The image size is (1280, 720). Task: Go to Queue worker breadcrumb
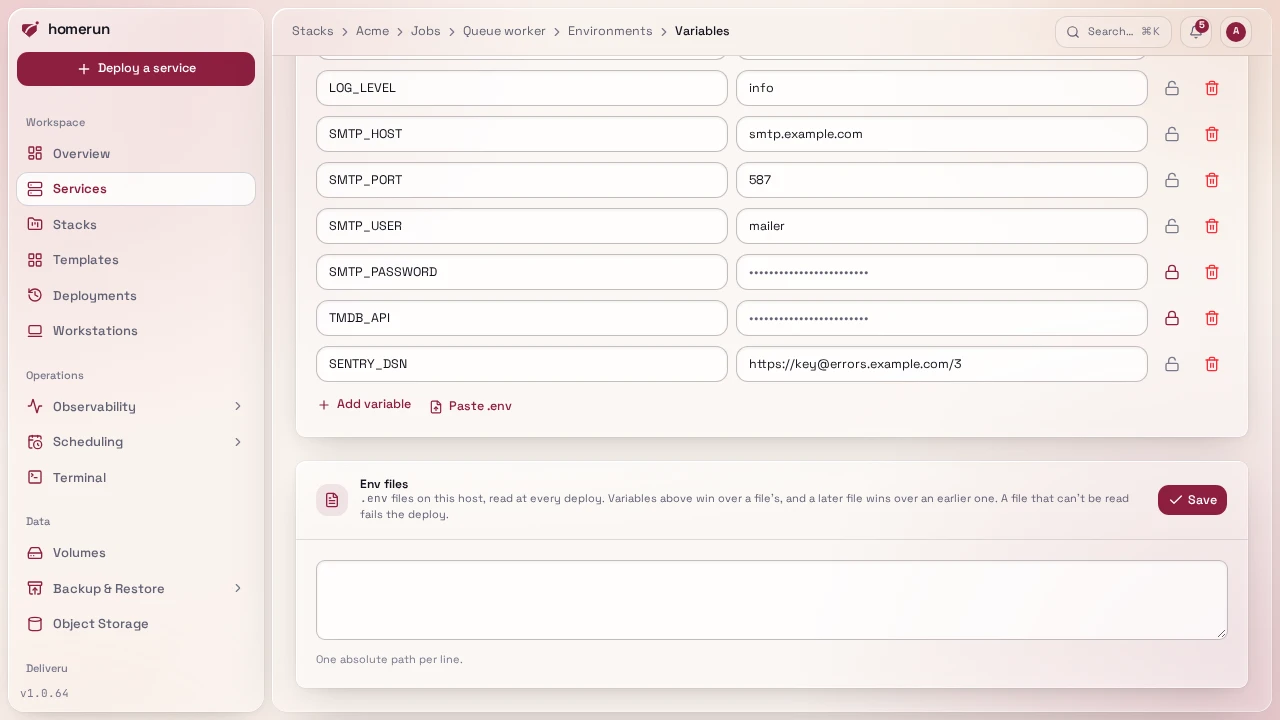pyautogui.click(x=504, y=31)
